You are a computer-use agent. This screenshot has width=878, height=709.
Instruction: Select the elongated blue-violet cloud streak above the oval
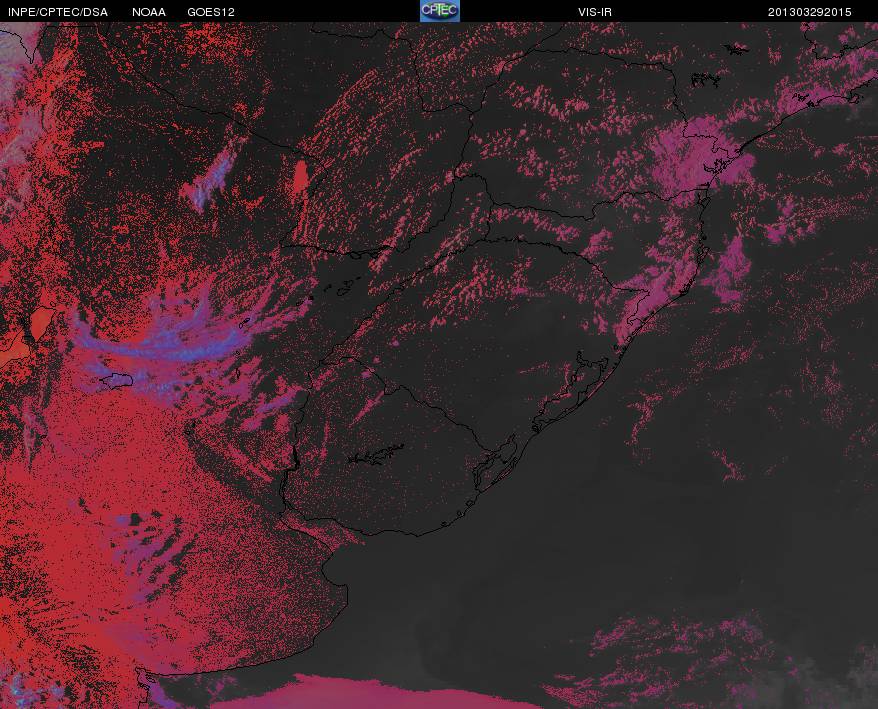point(210,176)
